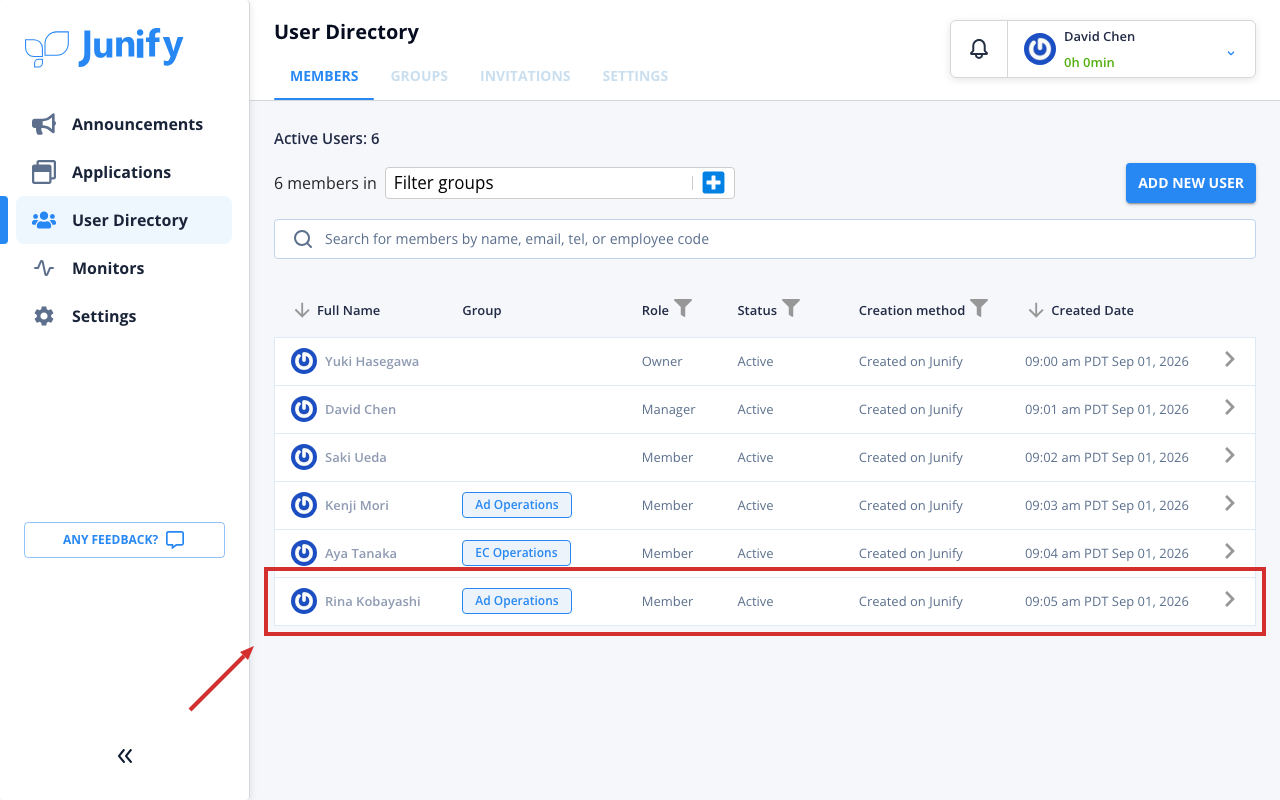Viewport: 1280px width, 800px height.
Task: Click the Applications window icon
Action: tap(44, 172)
